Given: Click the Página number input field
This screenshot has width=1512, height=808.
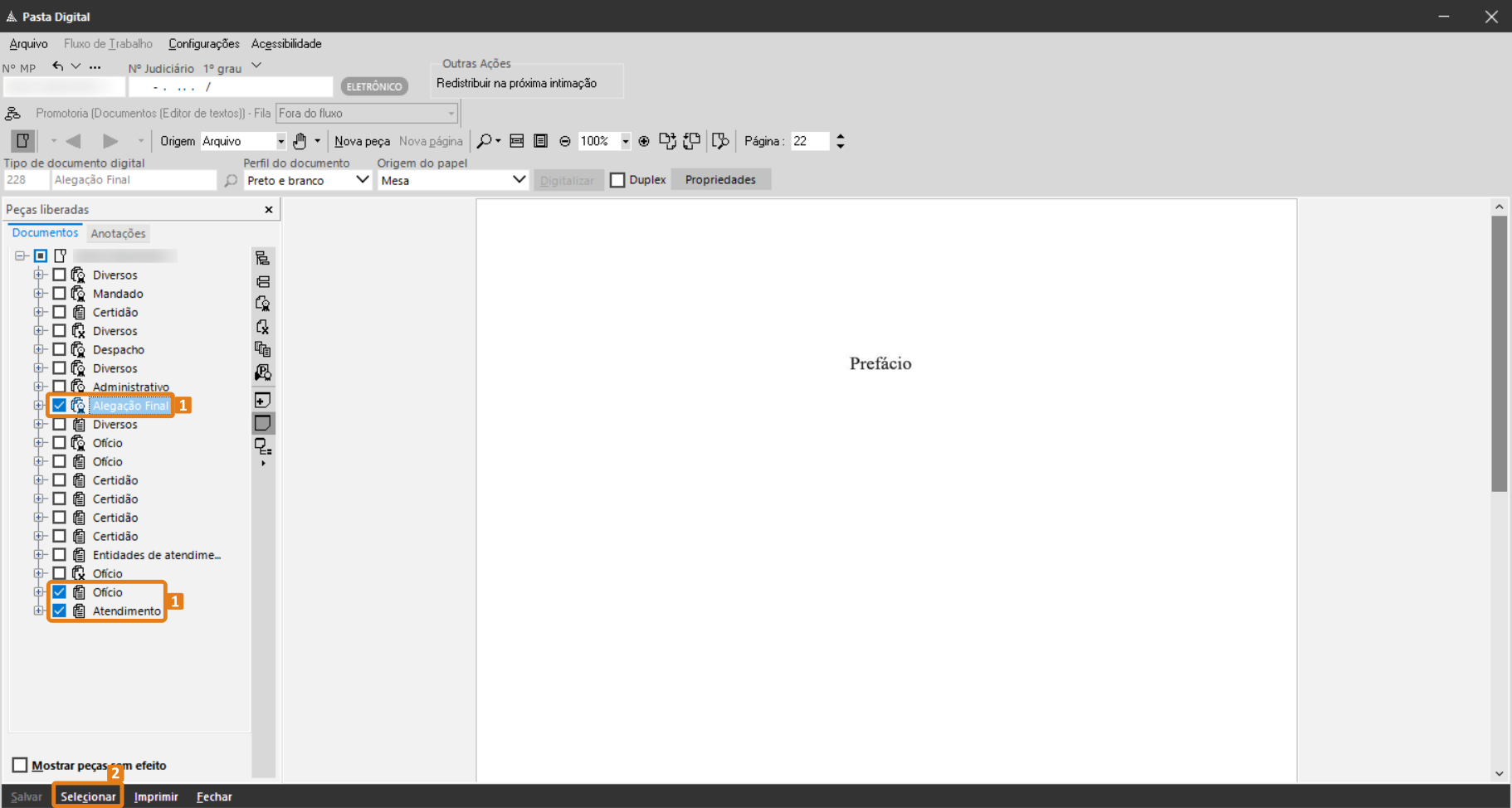Looking at the screenshot, I should (810, 141).
